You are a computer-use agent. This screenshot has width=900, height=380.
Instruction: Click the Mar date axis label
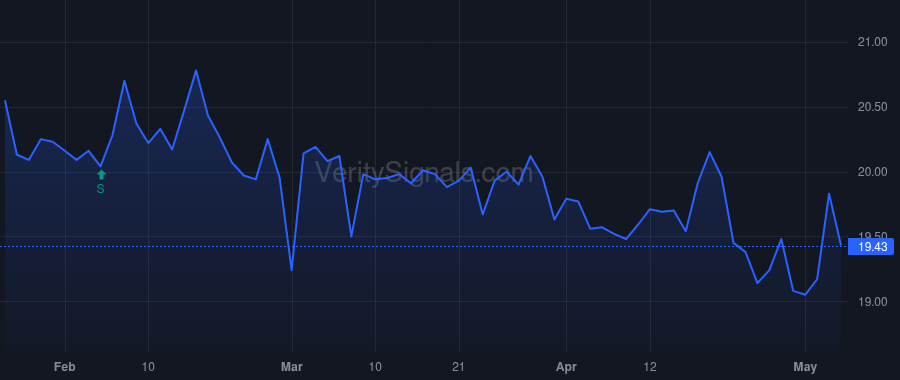(292, 367)
